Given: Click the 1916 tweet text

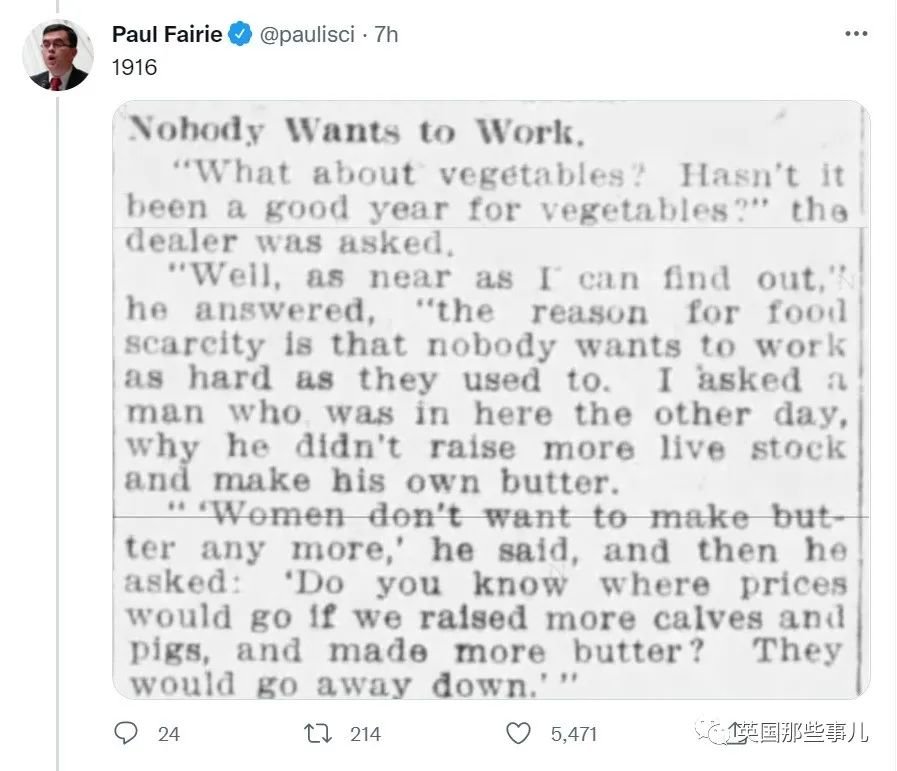Looking at the screenshot, I should [x=134, y=67].
